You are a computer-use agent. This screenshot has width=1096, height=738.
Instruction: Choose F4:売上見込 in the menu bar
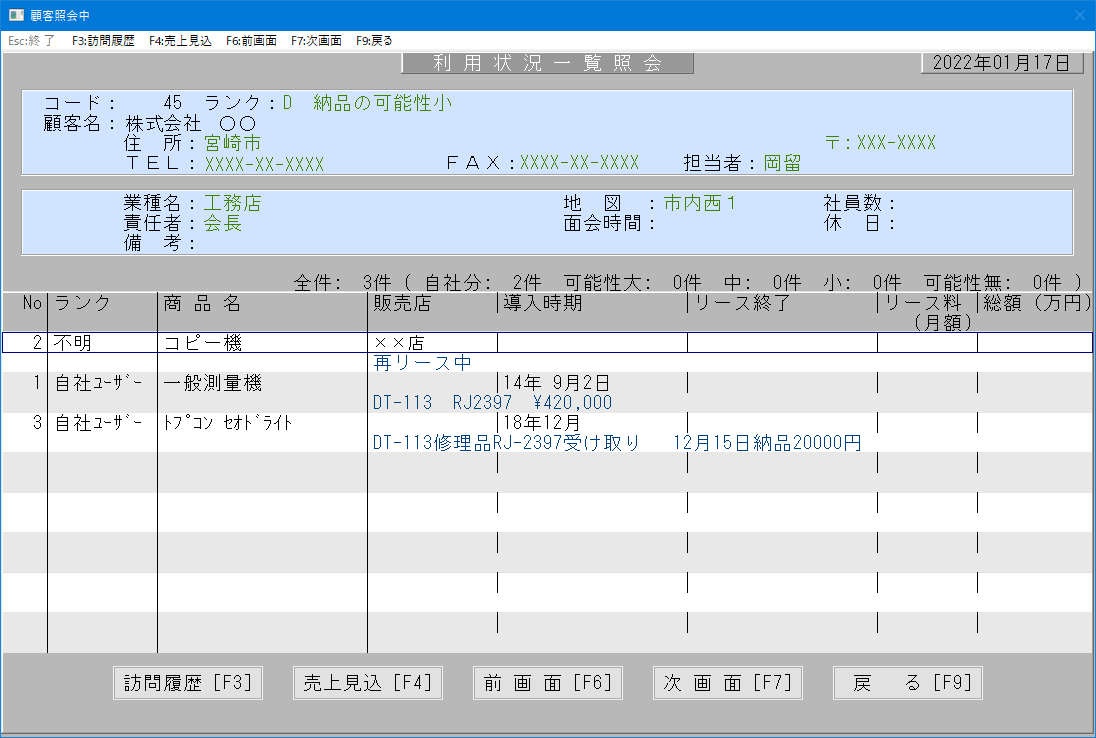[180, 41]
